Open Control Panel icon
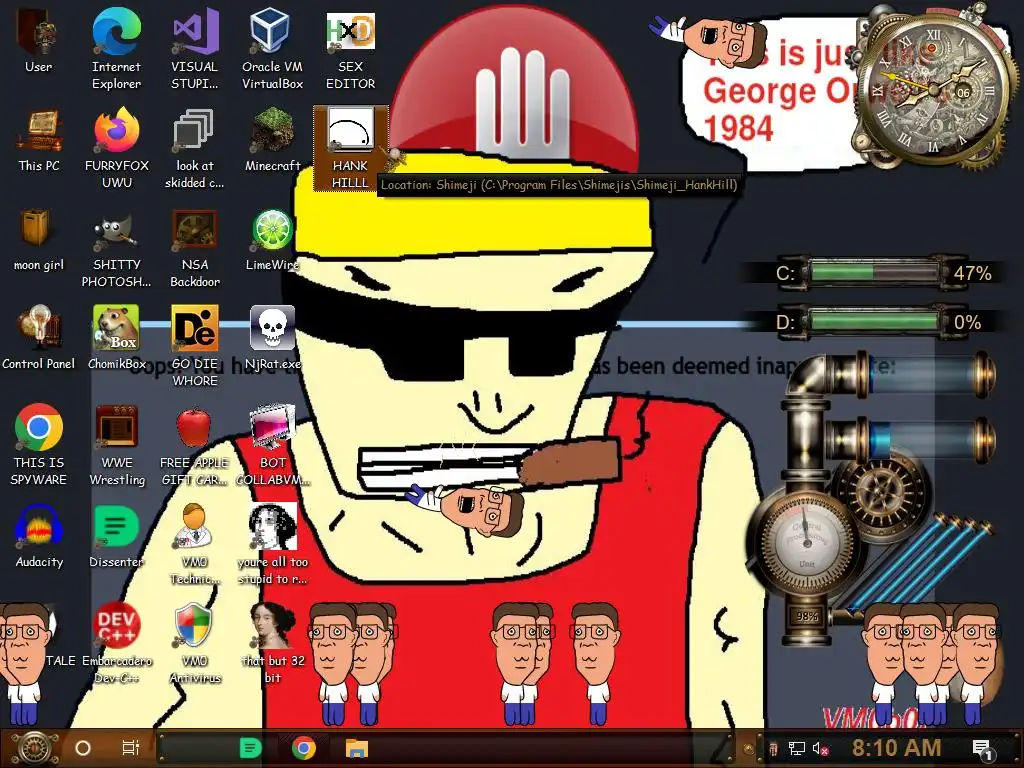 (x=39, y=338)
